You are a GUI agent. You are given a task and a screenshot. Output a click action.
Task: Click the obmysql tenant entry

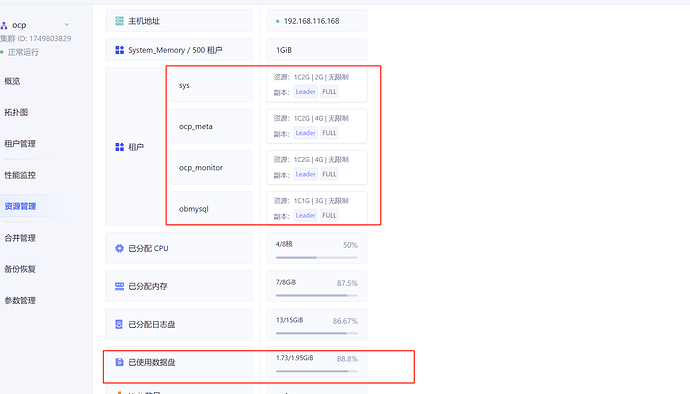tap(212, 208)
